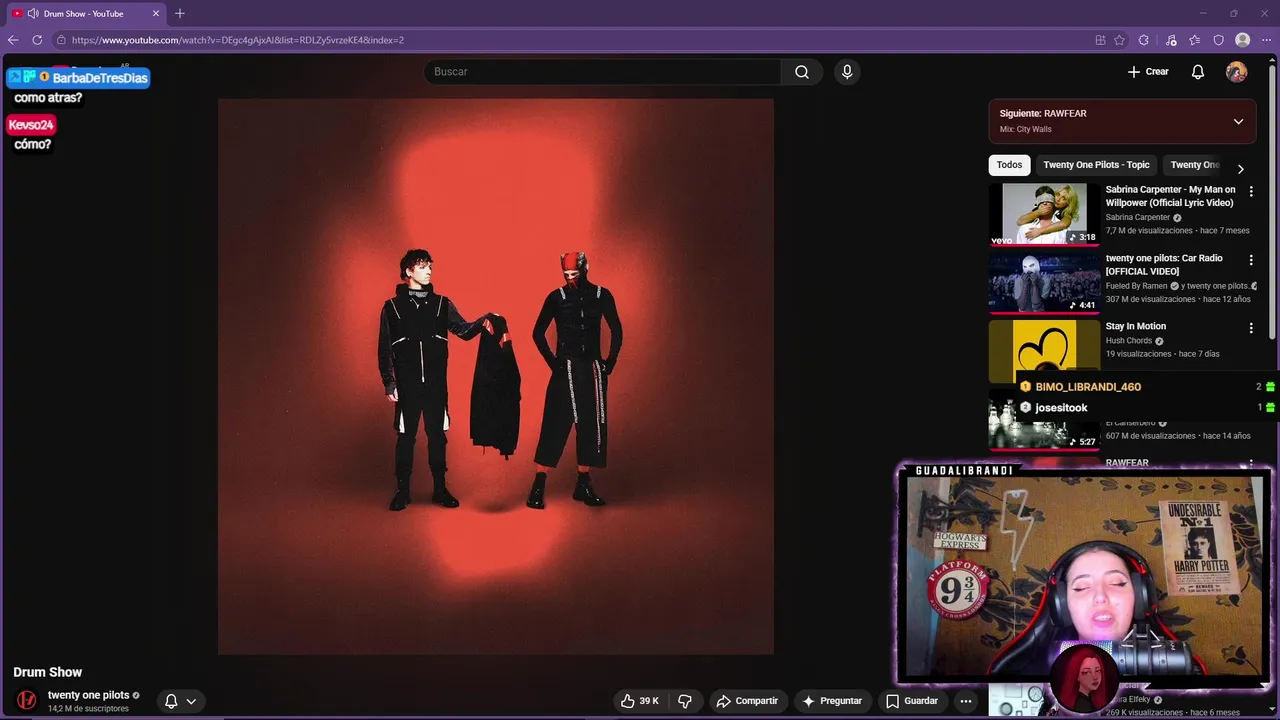Open the YouTube account avatar menu

(1237, 72)
